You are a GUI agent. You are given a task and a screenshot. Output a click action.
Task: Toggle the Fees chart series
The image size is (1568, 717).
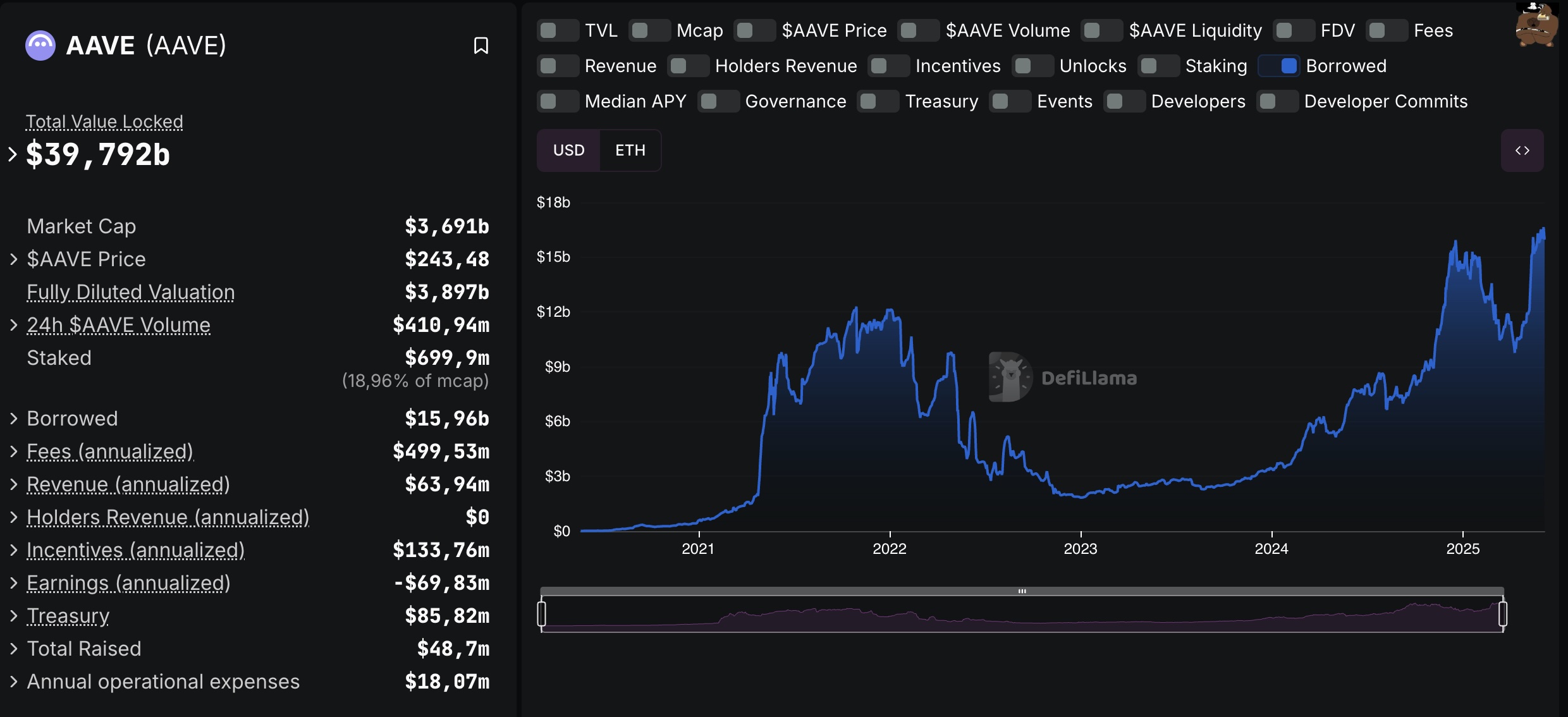pos(1387,30)
